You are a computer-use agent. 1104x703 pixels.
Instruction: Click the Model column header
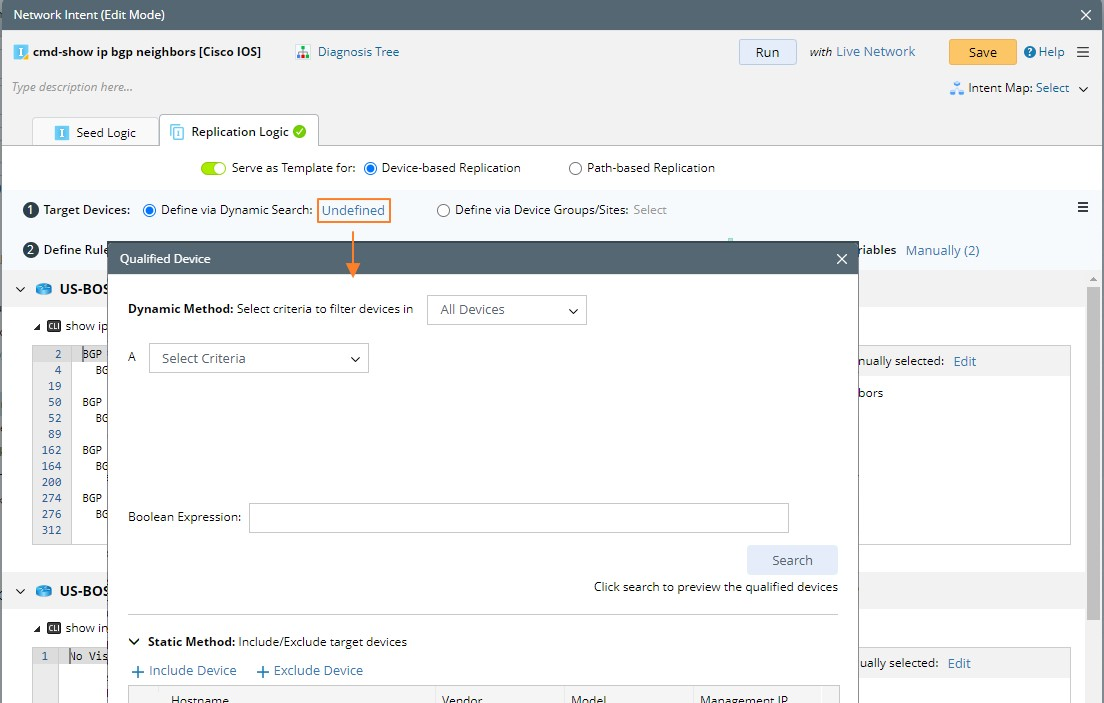pyautogui.click(x=589, y=699)
